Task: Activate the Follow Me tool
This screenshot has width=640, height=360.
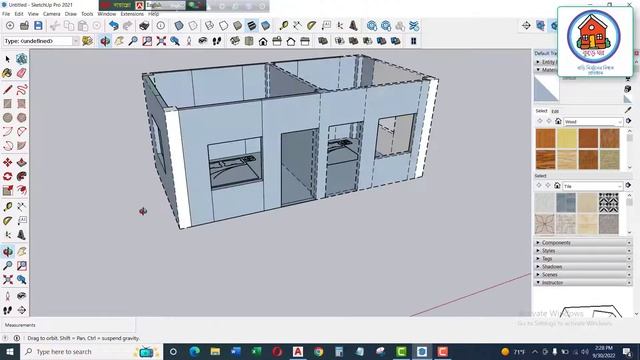Action: coord(22,176)
